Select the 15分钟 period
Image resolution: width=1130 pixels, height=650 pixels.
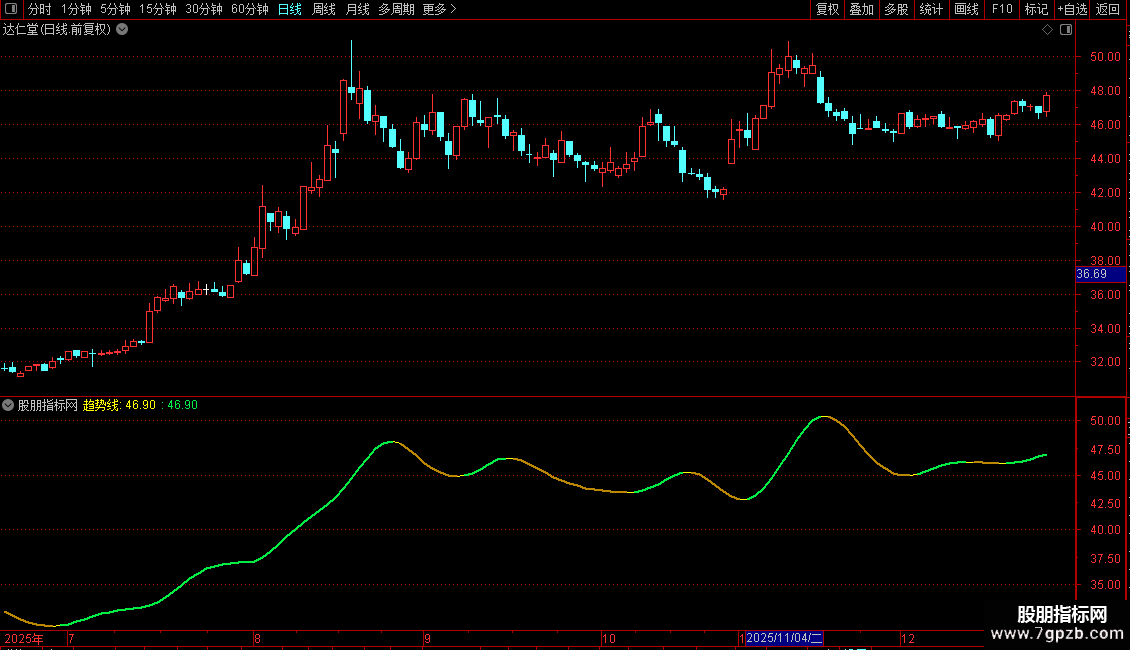pos(158,9)
